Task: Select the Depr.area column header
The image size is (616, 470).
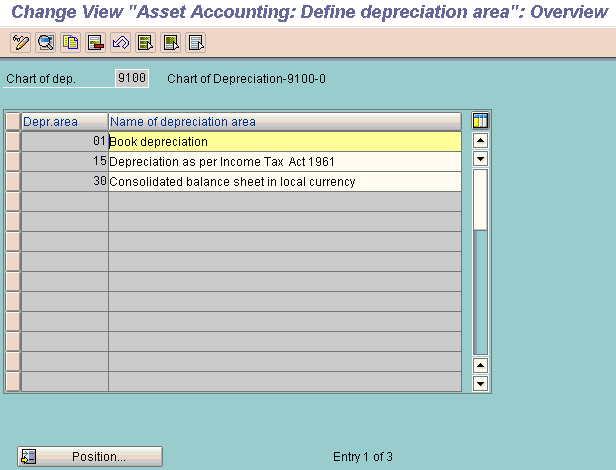Action: click(65, 121)
